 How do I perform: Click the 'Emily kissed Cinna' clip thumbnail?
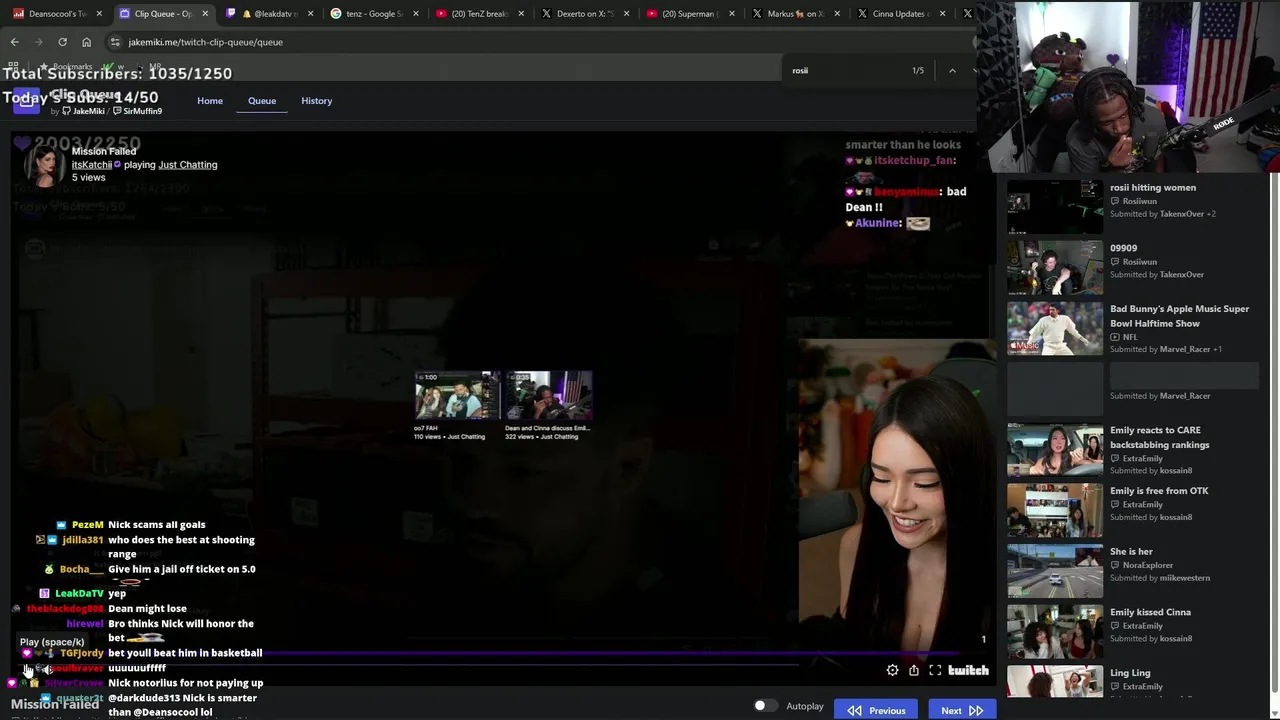click(1055, 631)
